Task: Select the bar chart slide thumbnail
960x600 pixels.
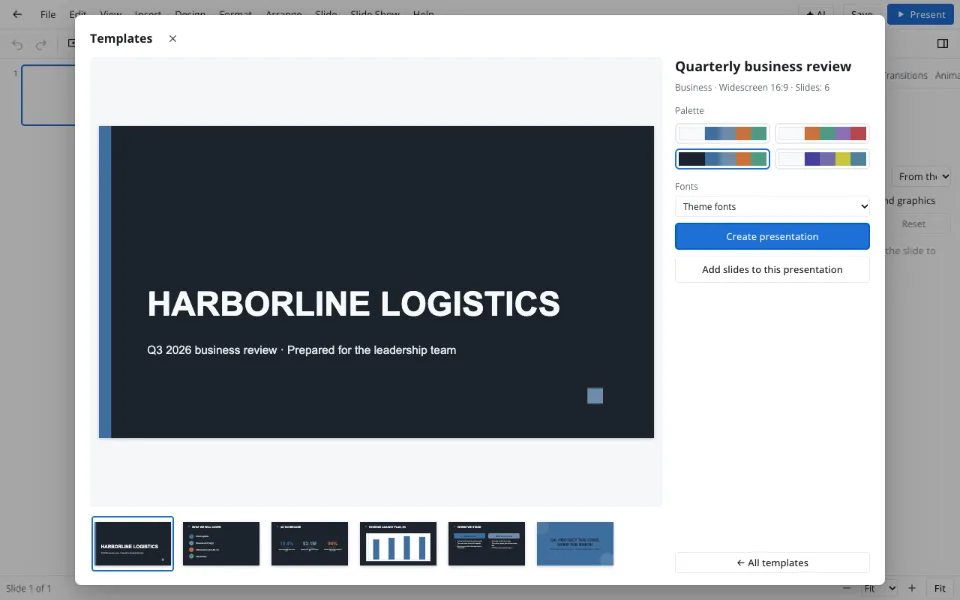Action: click(398, 544)
